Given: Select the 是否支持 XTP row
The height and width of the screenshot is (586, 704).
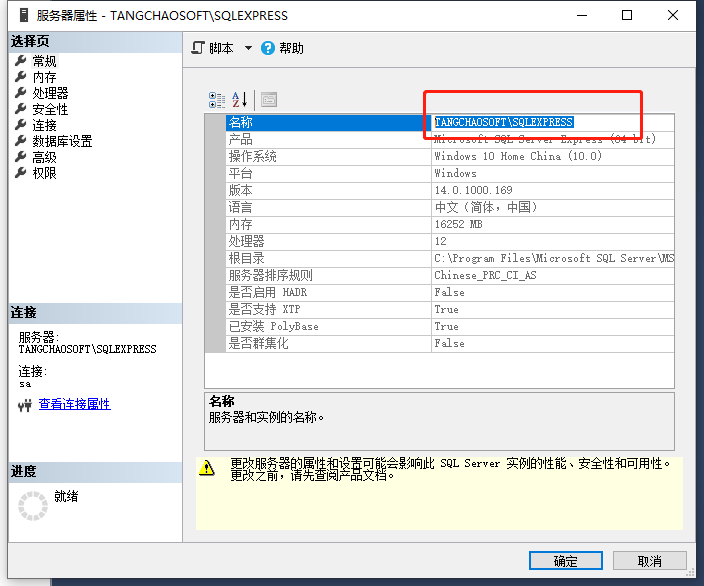Looking at the screenshot, I should (328, 310).
